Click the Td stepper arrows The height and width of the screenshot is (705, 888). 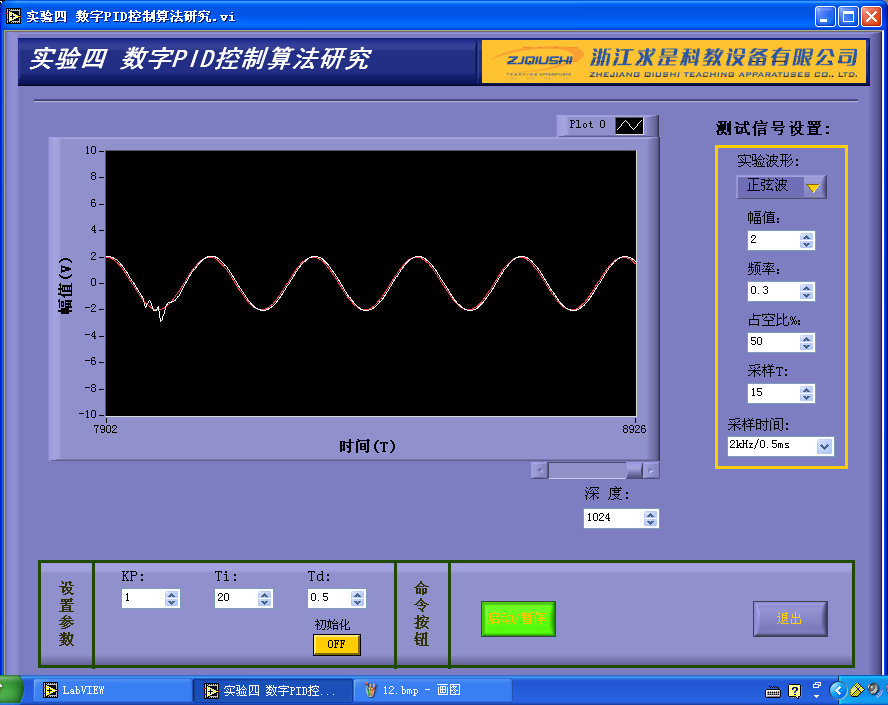[x=358, y=598]
